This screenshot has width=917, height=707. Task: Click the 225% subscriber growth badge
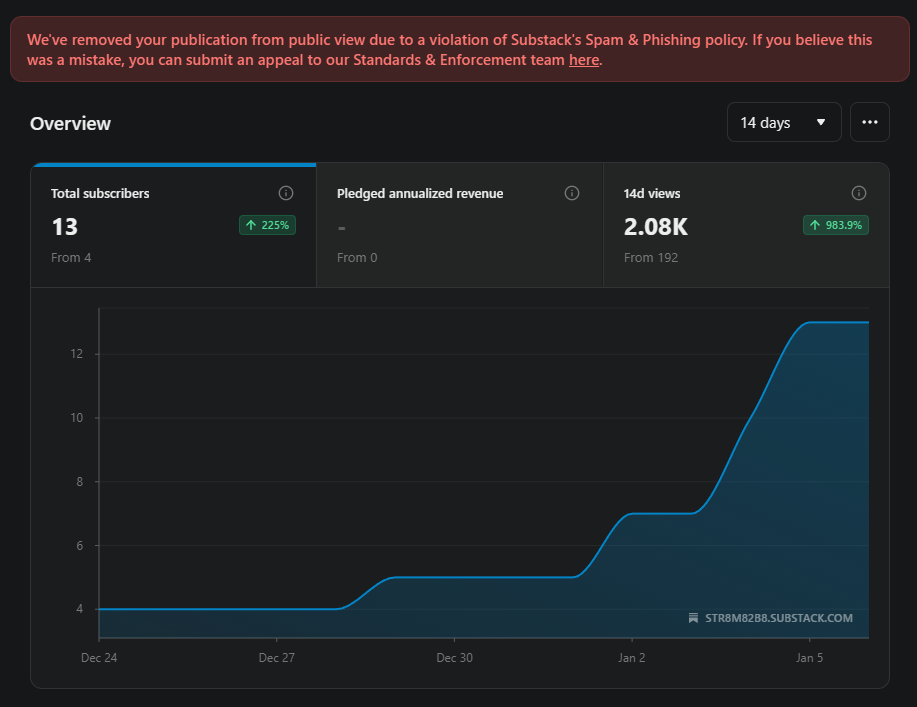[x=267, y=225]
